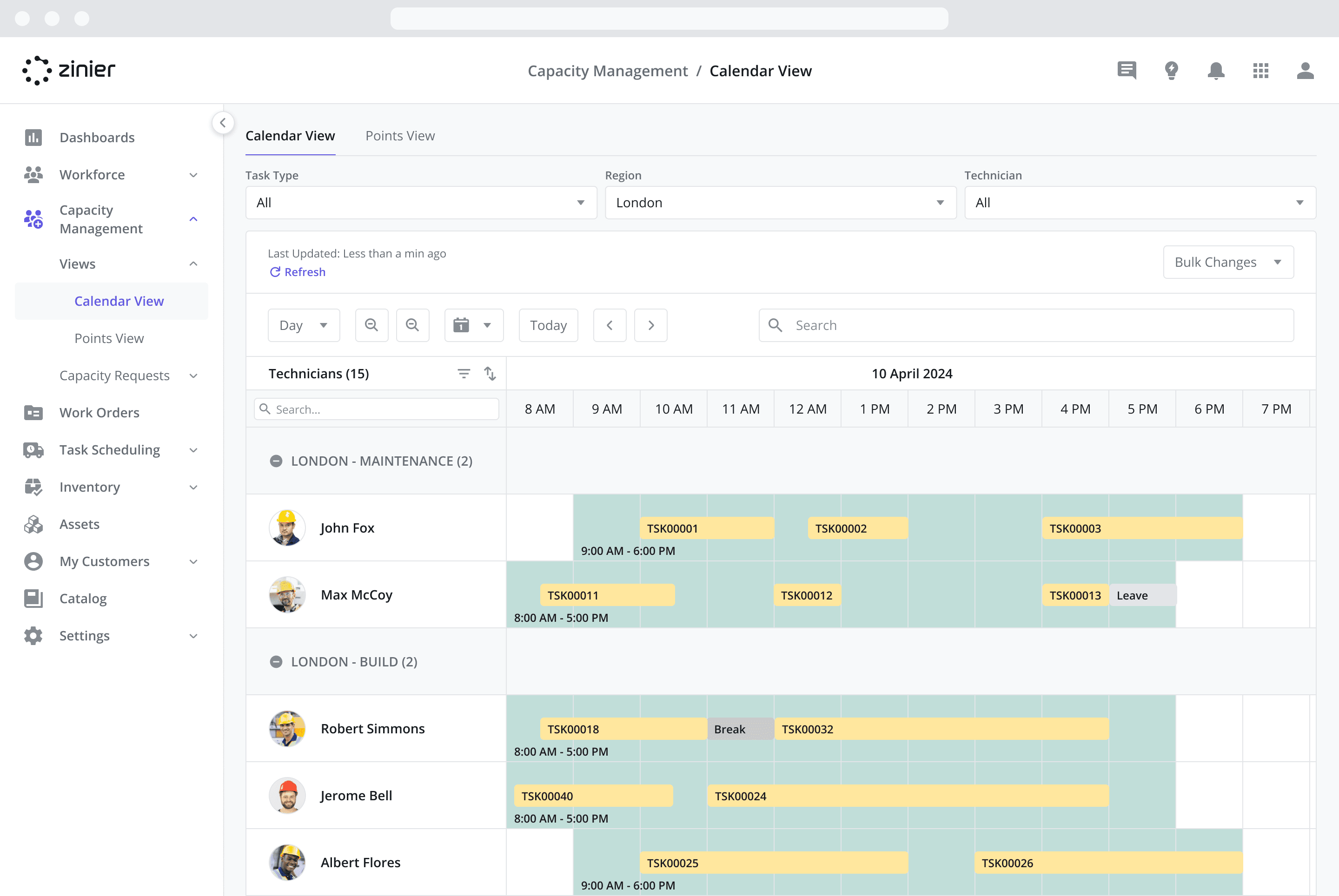Click the calendar date picker icon

(x=461, y=324)
